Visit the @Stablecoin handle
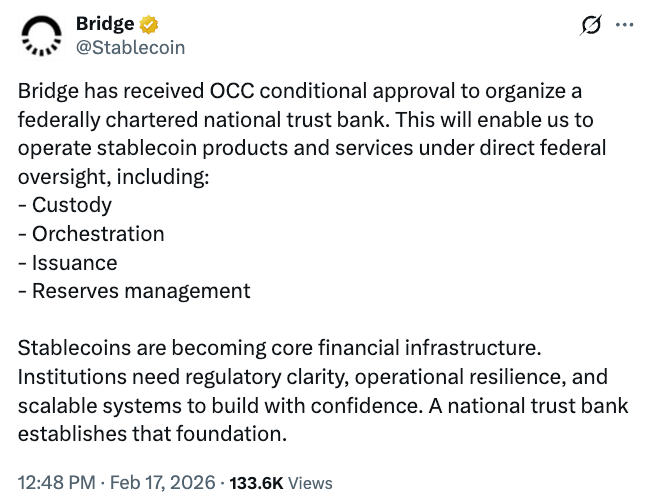The image size is (655, 504). [130, 46]
